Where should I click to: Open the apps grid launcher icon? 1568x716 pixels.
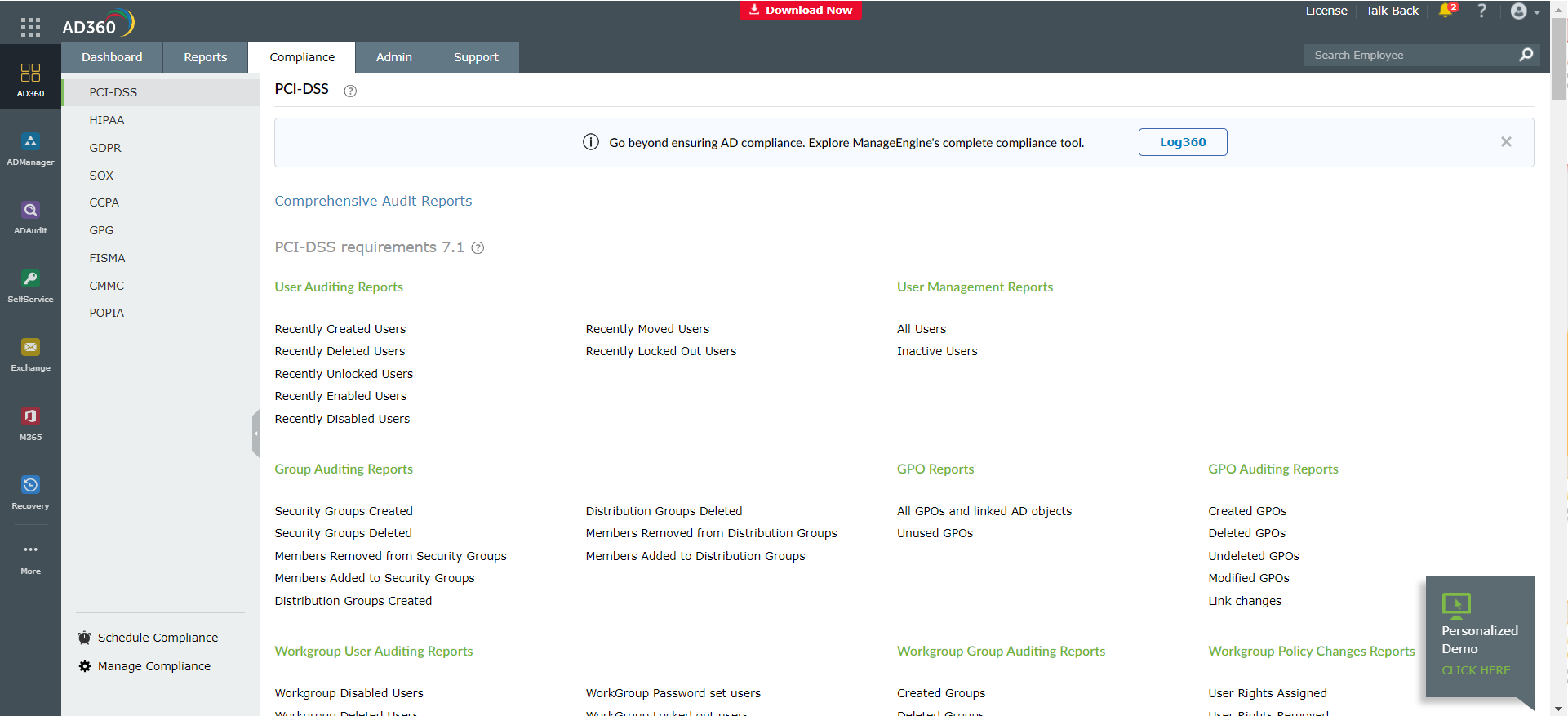(30, 27)
